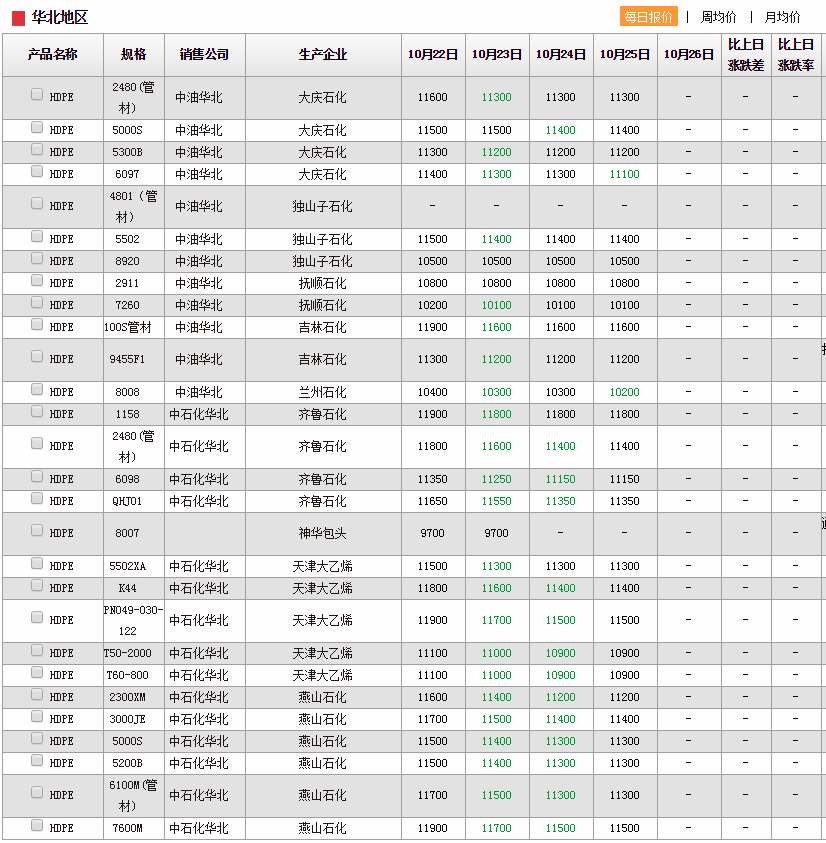The height and width of the screenshot is (843, 826).
Task: Check the HDPE 2300XM row checkbox
Action: (37, 695)
